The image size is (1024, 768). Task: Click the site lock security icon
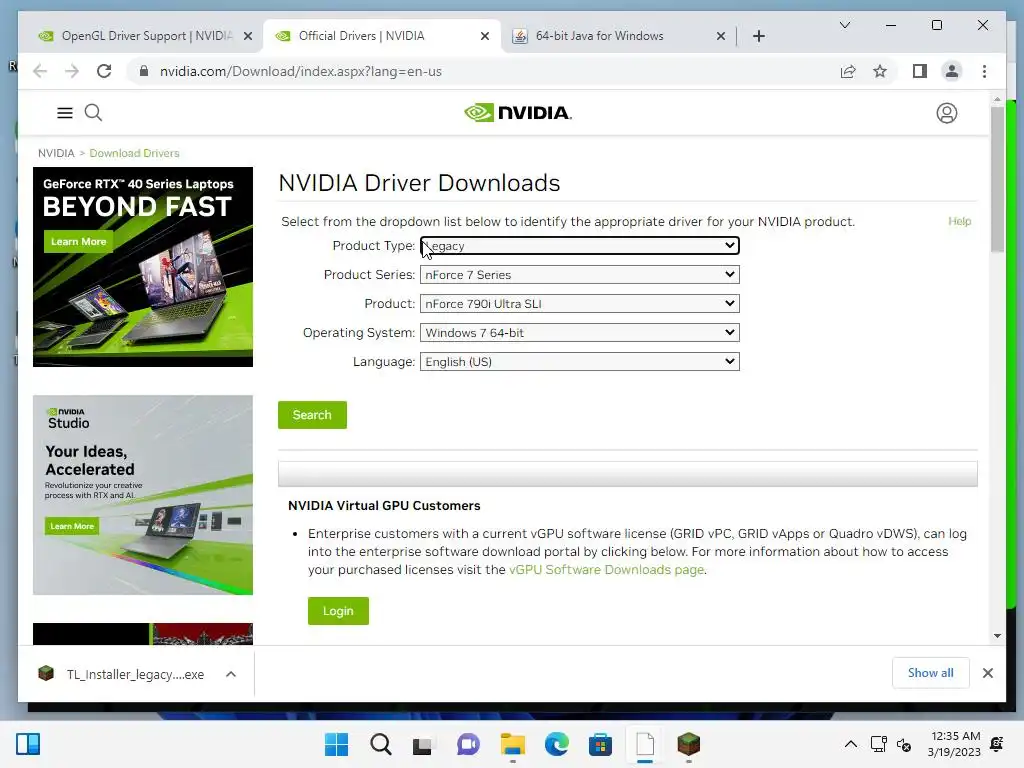click(144, 71)
